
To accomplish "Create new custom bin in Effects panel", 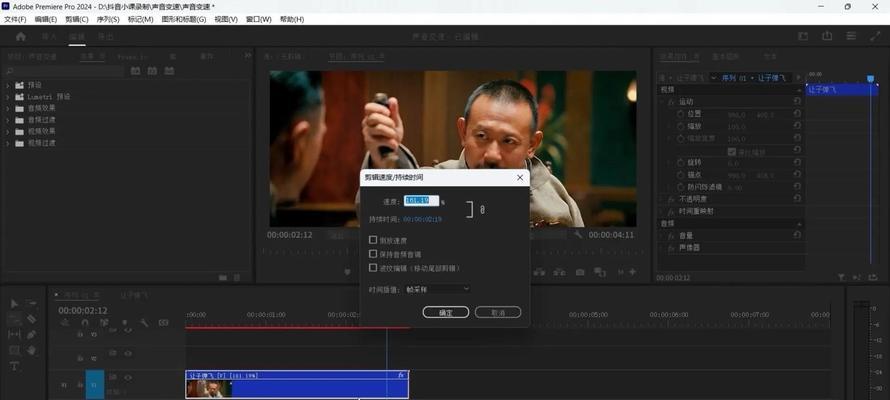I will click(223, 277).
